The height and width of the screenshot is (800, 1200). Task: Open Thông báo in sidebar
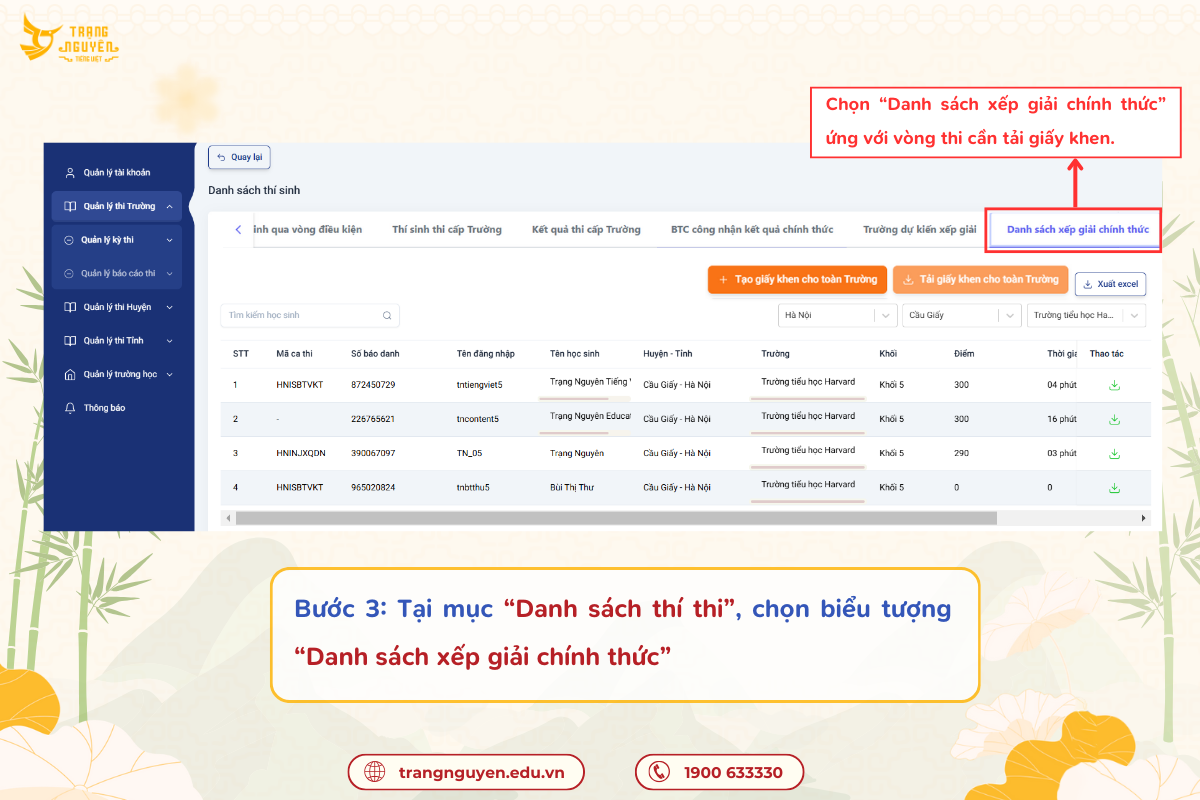click(x=104, y=408)
